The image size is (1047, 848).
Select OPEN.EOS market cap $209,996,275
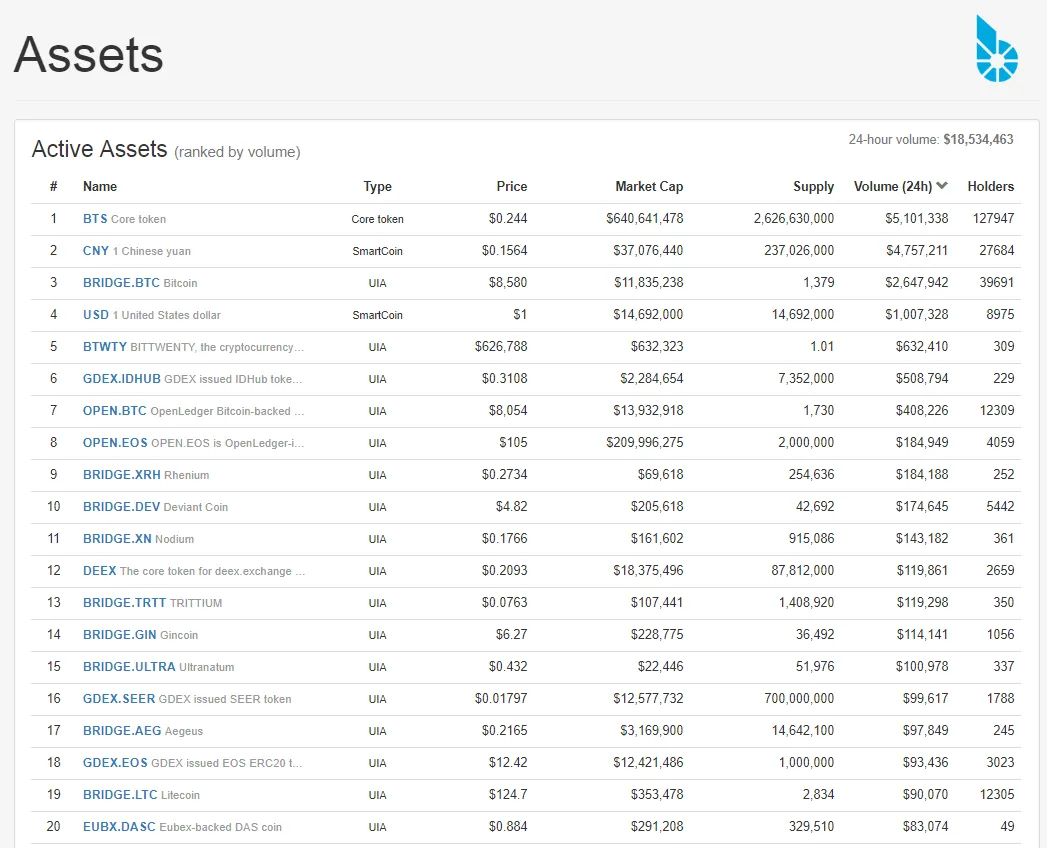tap(644, 443)
